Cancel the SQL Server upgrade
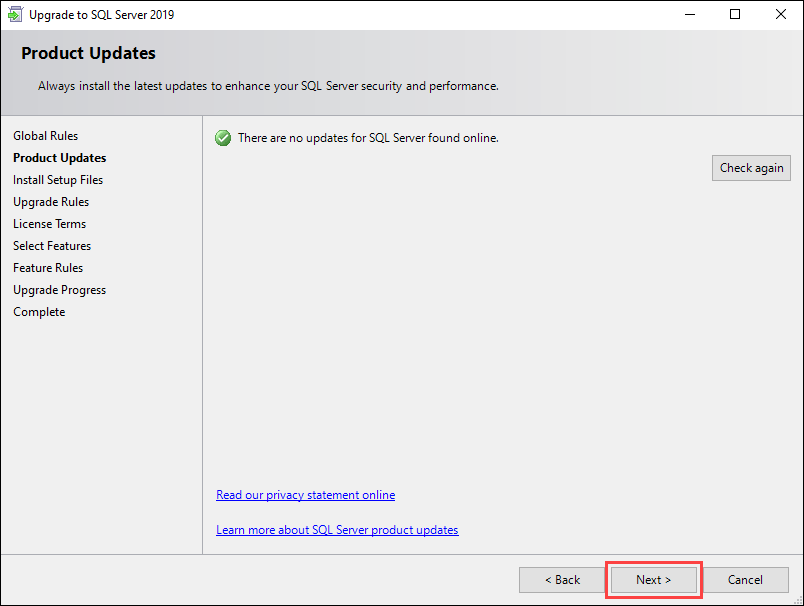Viewport: 804px width, 606px height. coord(745,580)
